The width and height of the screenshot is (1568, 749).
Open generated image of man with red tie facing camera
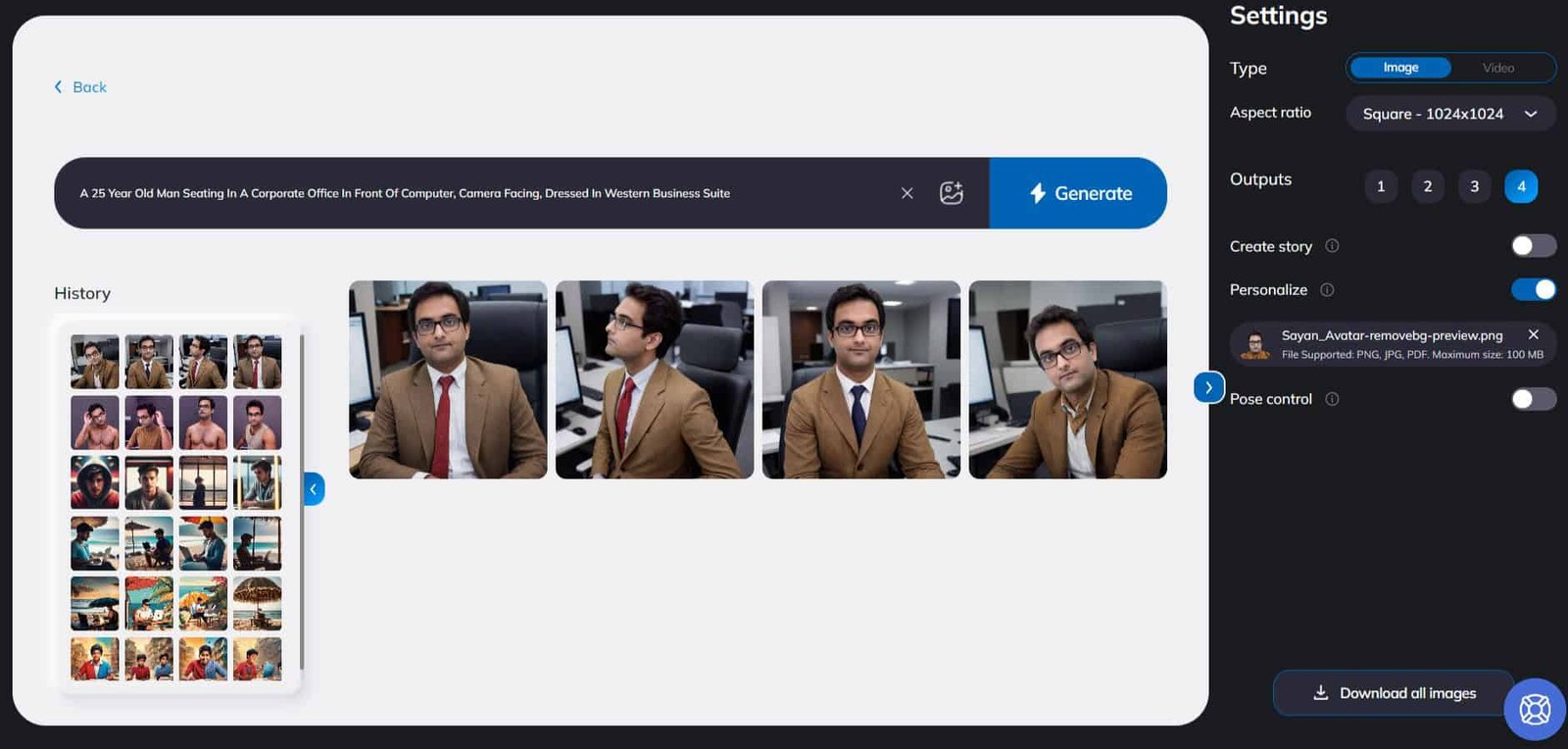pyautogui.click(x=448, y=380)
